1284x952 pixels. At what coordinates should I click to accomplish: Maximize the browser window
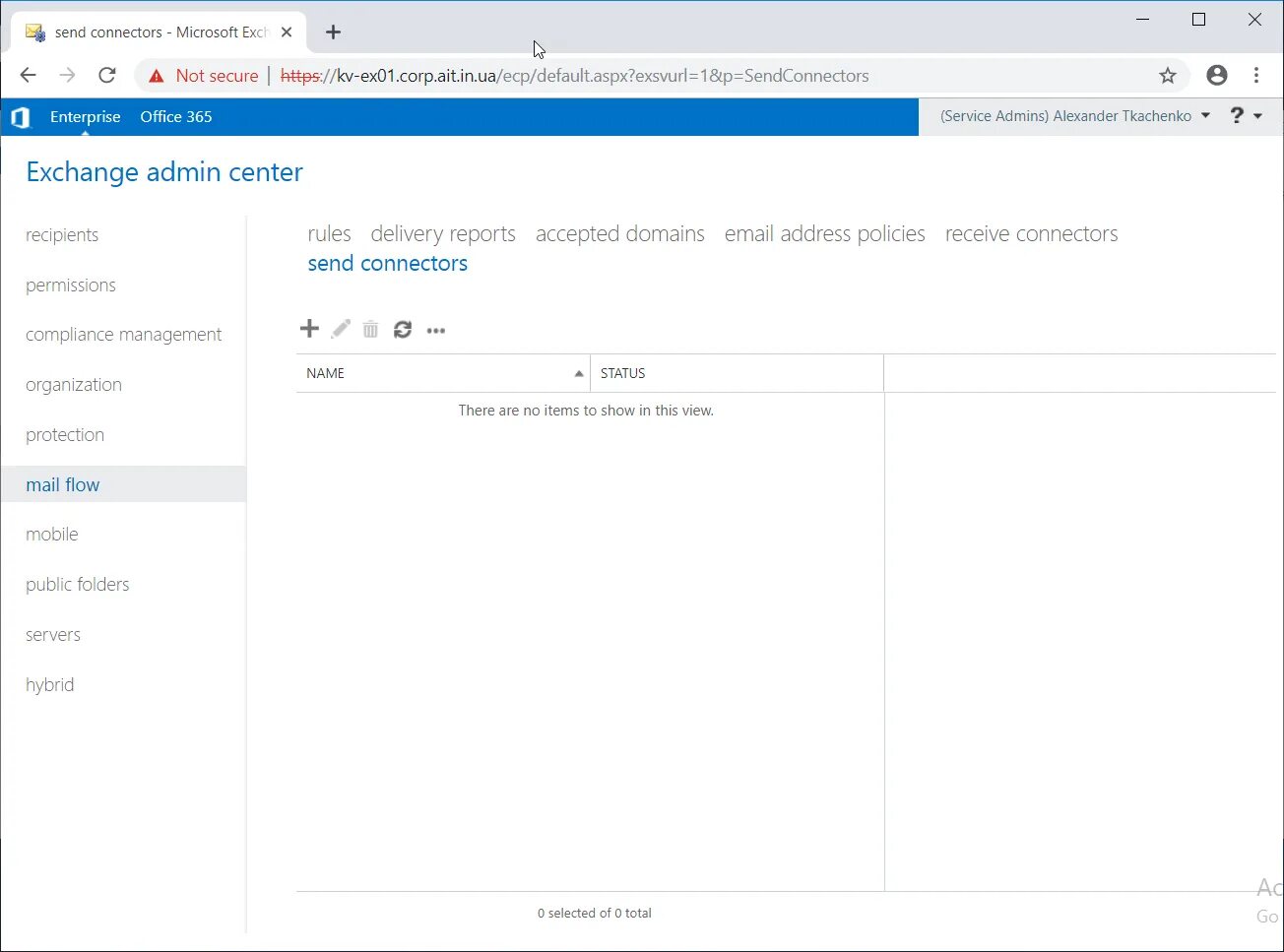(1198, 20)
